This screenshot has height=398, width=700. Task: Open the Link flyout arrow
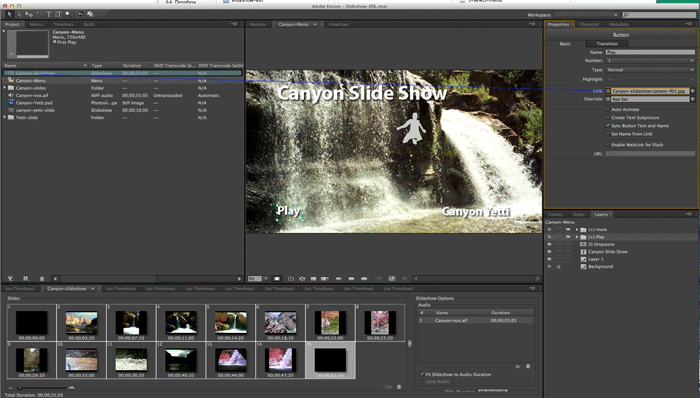693,91
